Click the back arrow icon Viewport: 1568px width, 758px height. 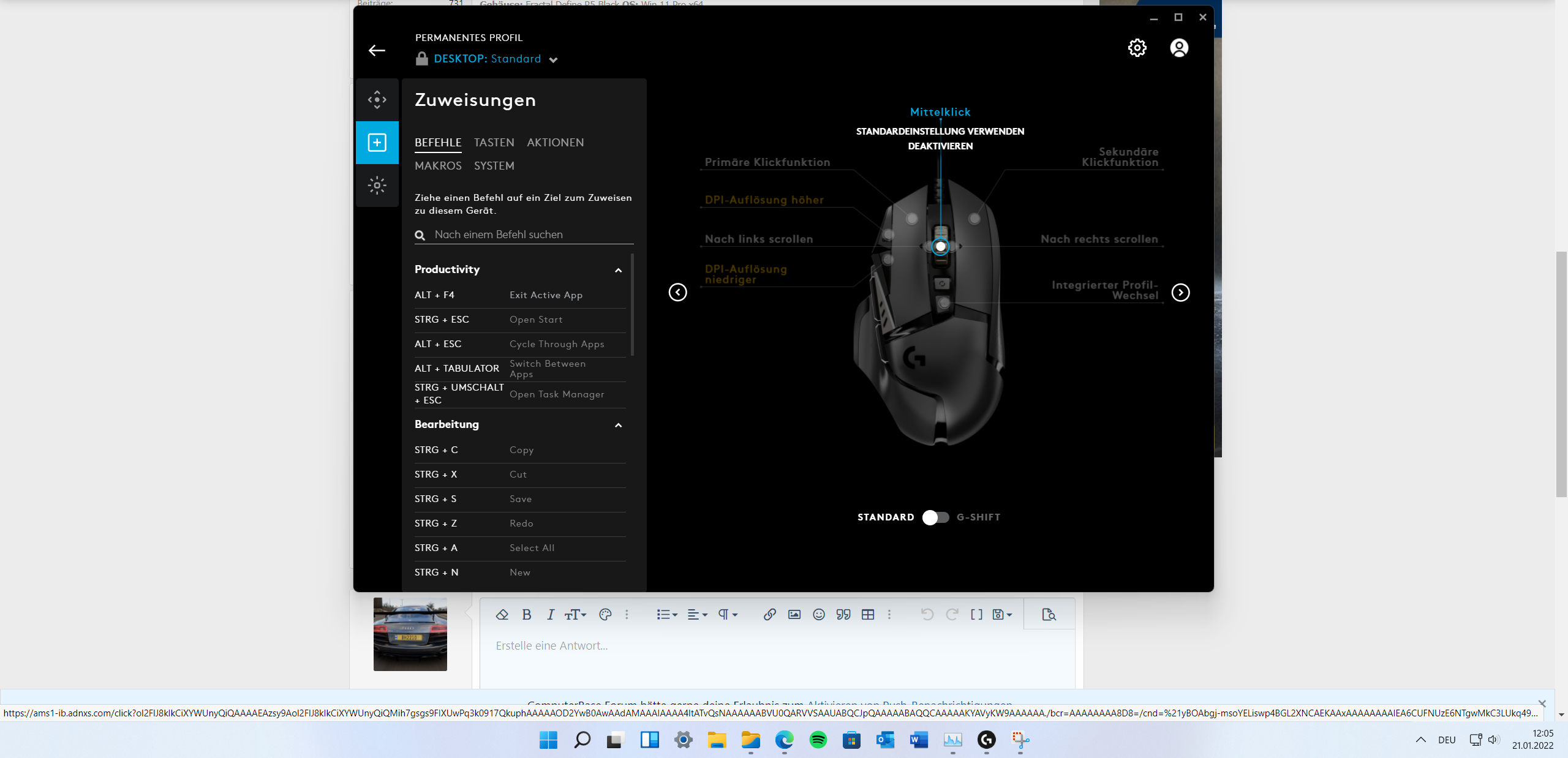377,51
